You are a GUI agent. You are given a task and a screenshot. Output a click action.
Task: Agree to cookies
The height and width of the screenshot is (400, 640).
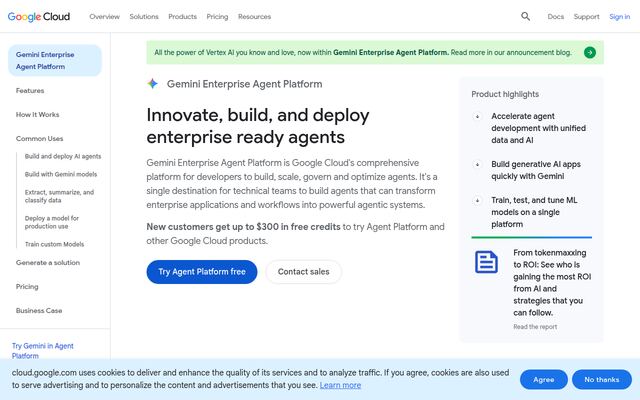[544, 380]
